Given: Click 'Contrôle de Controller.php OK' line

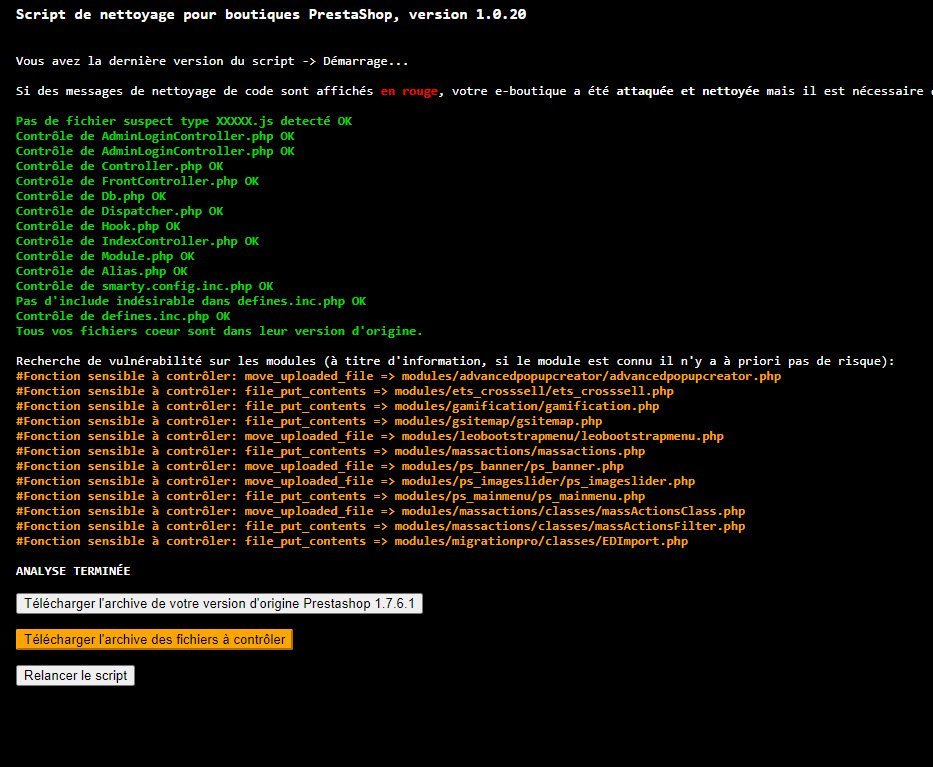Looking at the screenshot, I should click(x=120, y=166).
